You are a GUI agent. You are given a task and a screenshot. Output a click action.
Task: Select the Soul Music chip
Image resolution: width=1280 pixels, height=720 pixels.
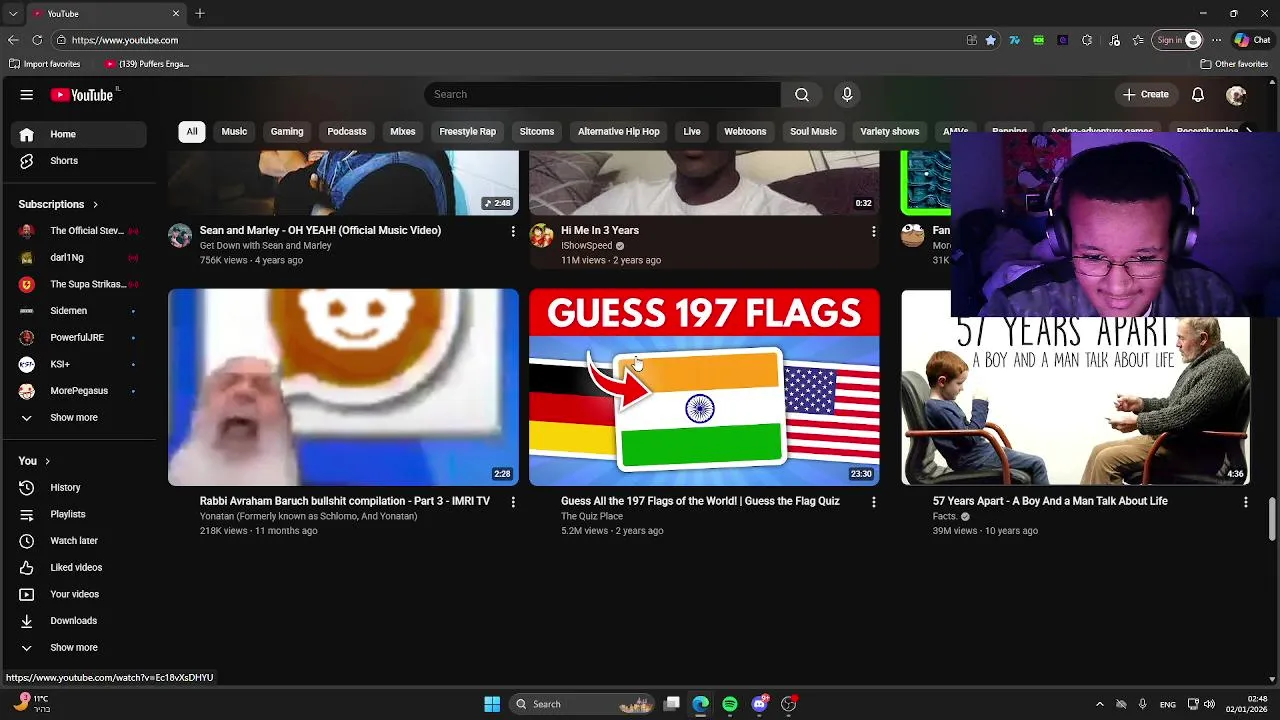(x=813, y=131)
